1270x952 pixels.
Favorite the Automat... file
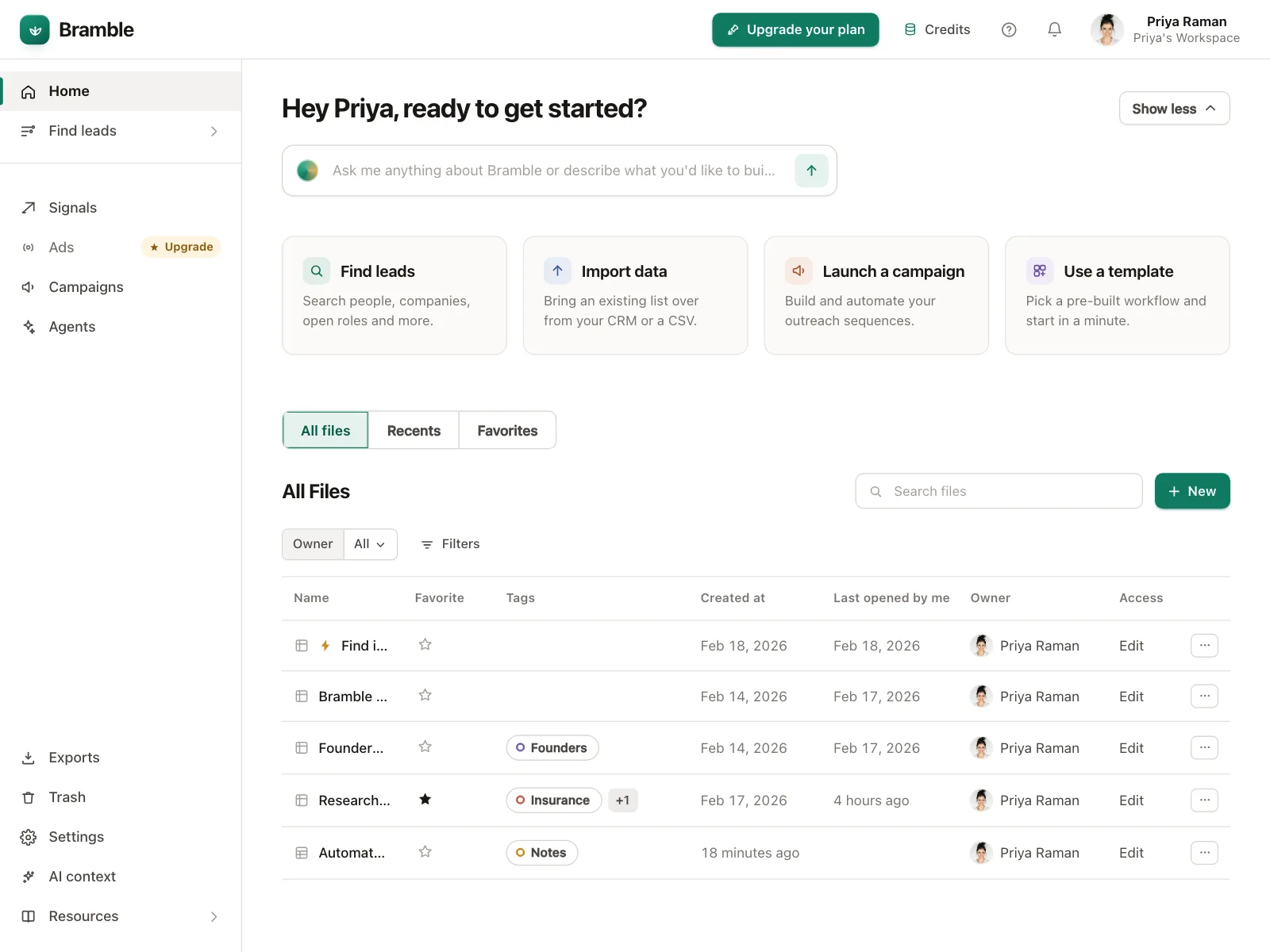[x=425, y=852]
